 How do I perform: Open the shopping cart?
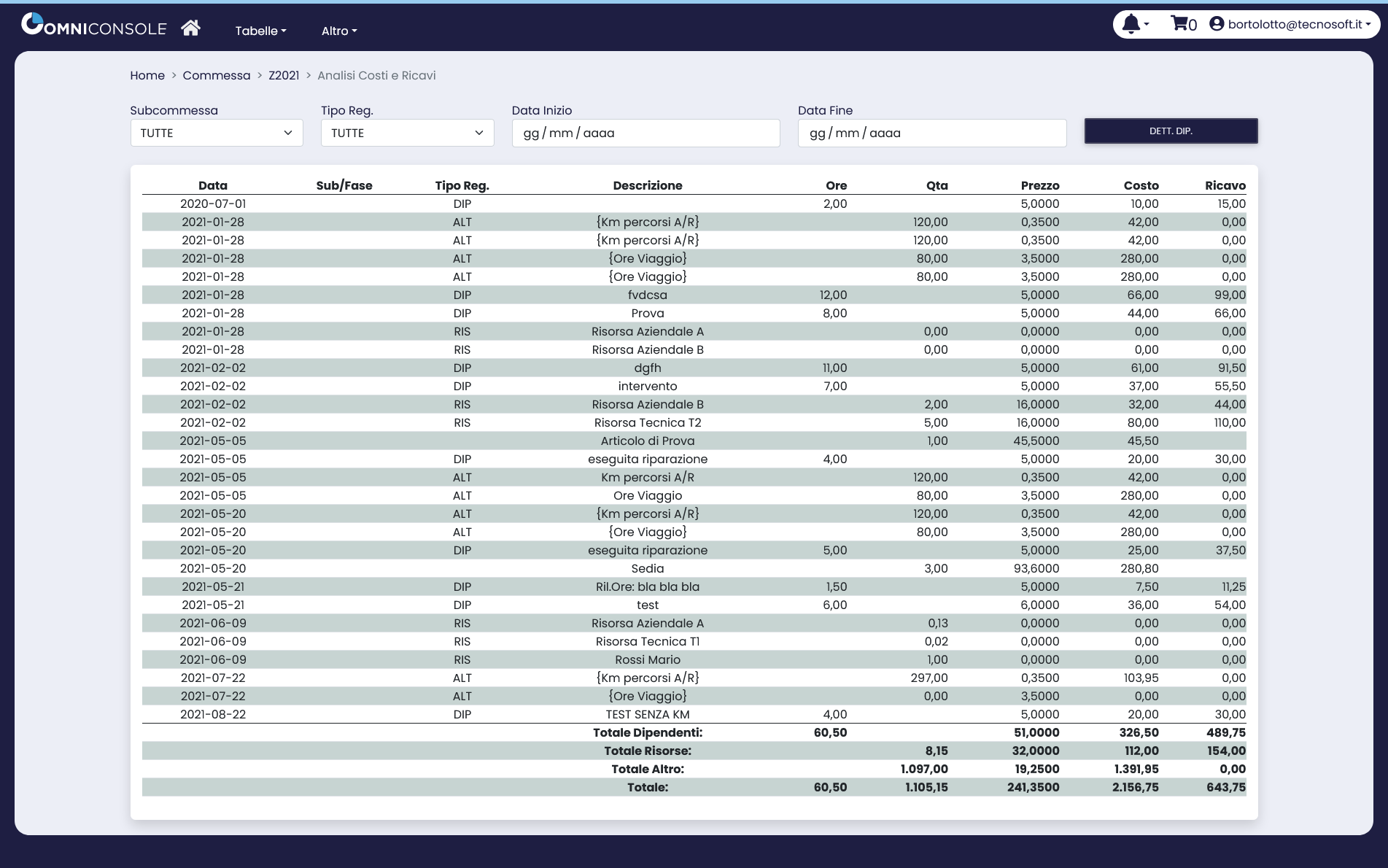1183,24
